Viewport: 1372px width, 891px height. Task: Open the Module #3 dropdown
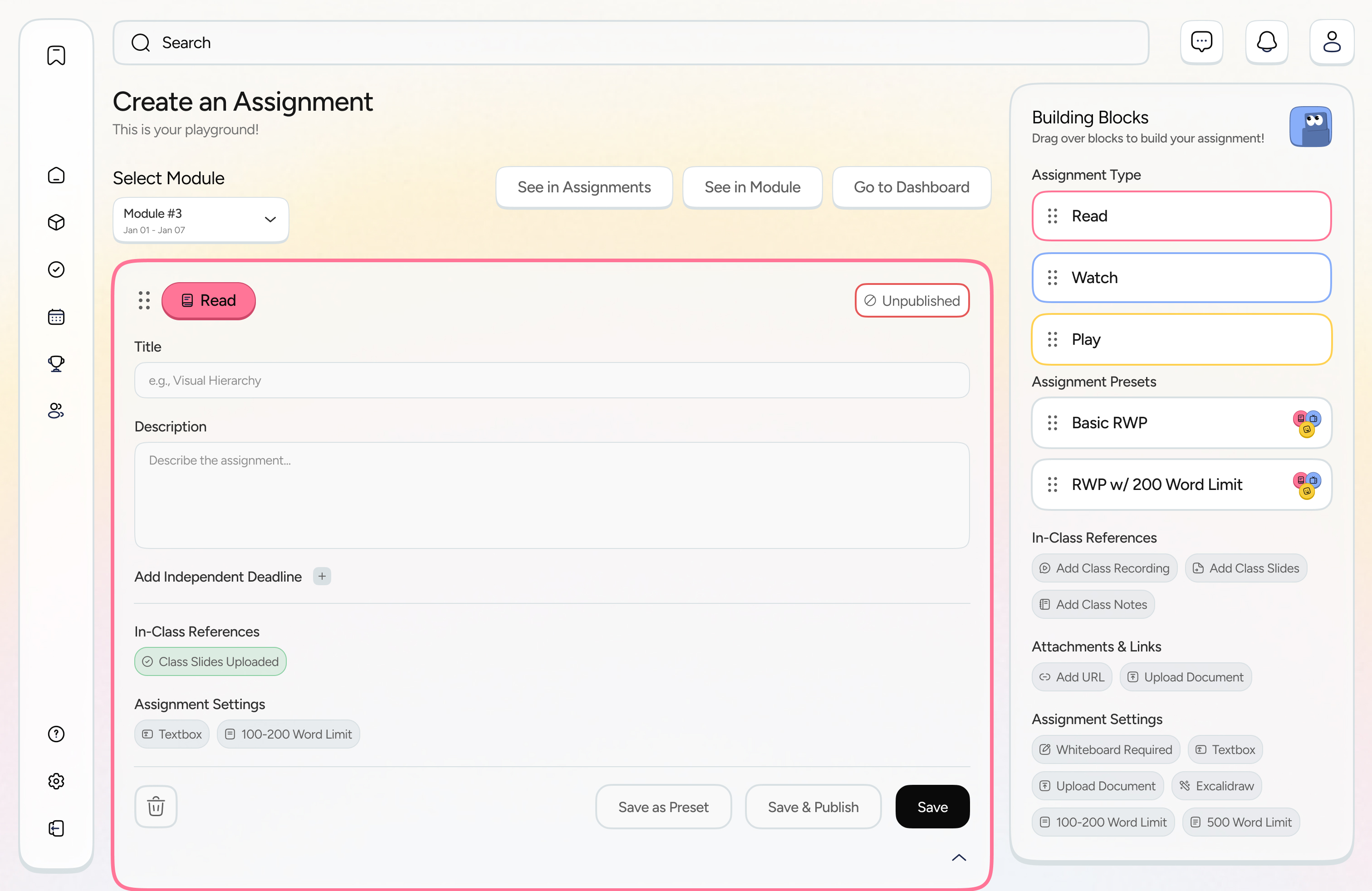(x=200, y=220)
